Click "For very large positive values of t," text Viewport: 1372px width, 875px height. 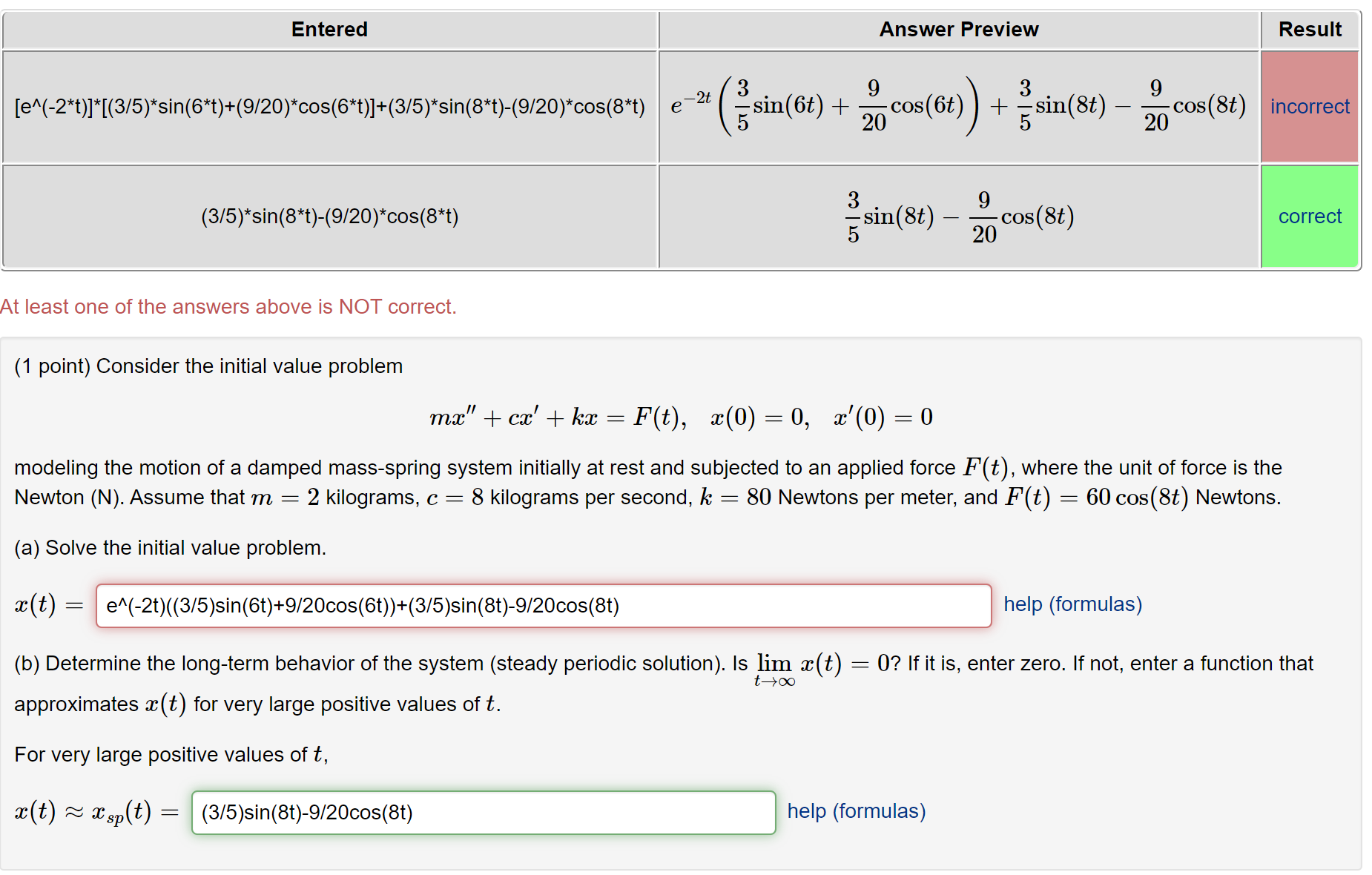171,755
